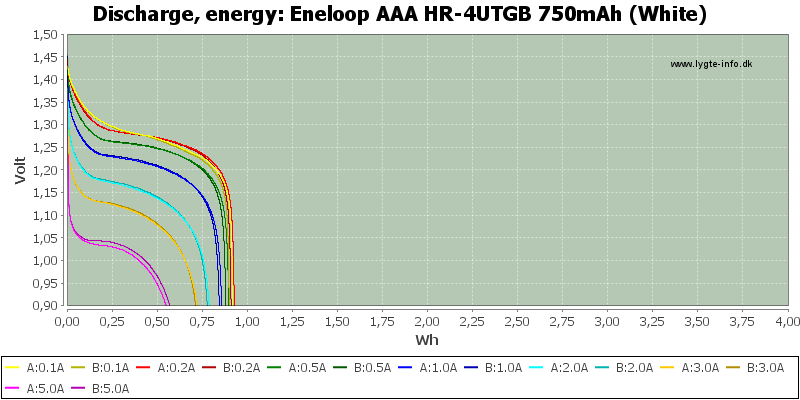Click the 2,75 tick on Wh axis
This screenshot has width=800, height=400.
click(562, 320)
